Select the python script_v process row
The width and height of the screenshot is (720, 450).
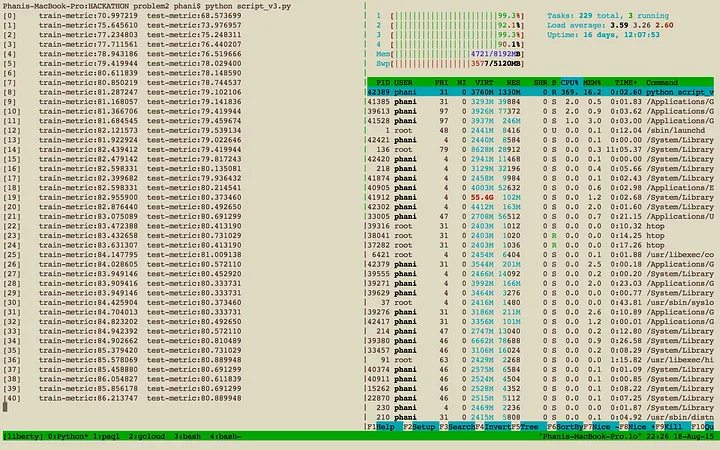[x=540, y=91]
